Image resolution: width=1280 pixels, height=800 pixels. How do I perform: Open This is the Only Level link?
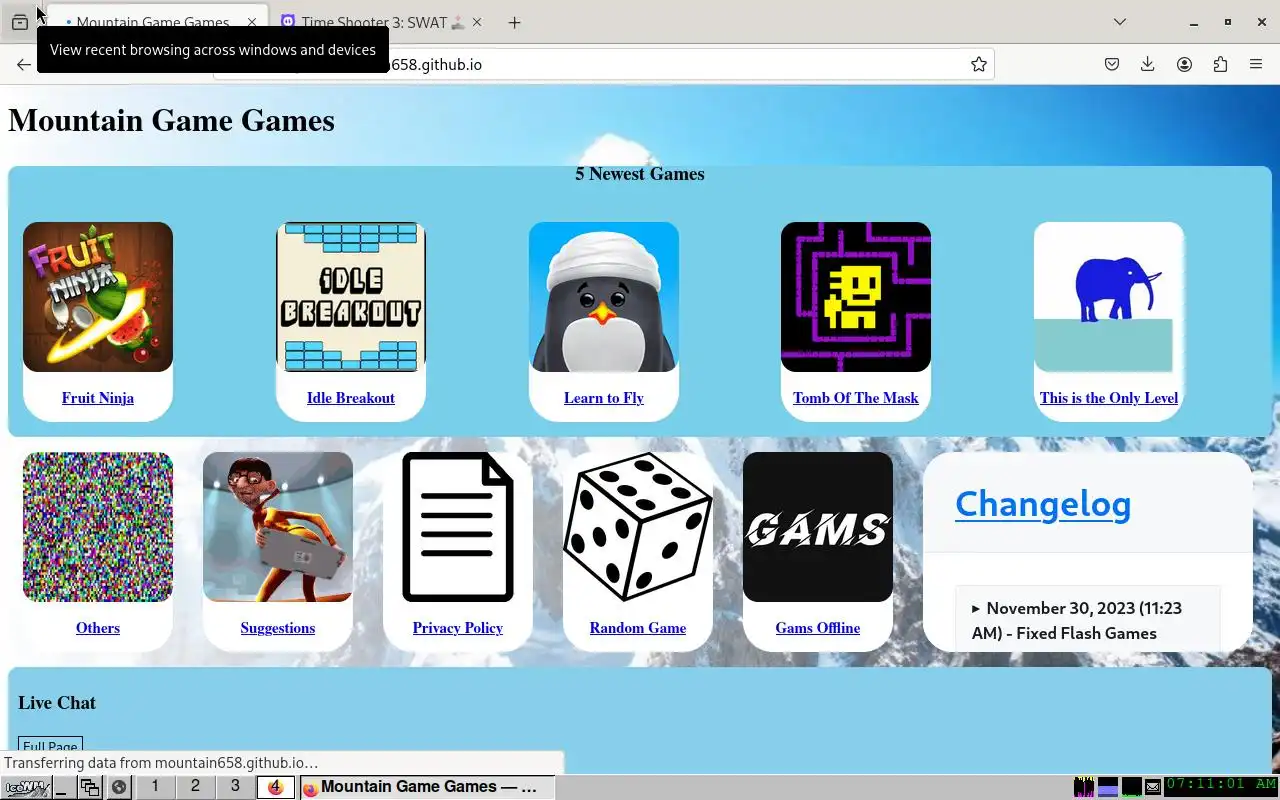click(x=1109, y=398)
